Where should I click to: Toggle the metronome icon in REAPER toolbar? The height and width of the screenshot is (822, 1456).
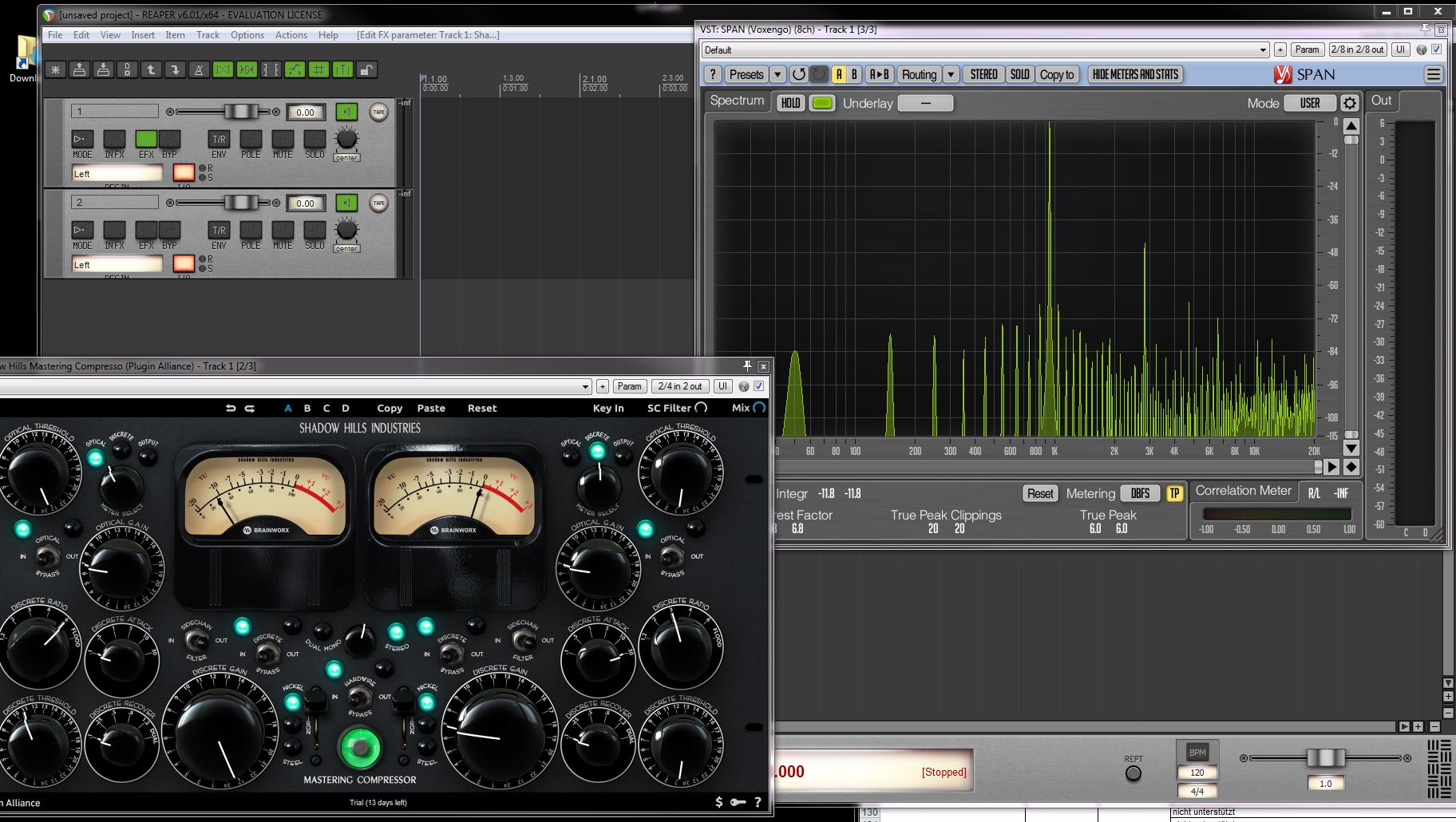(x=199, y=70)
